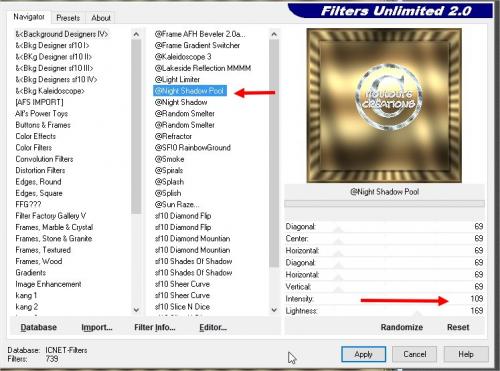
Task: Select the FFG??? category
Action: (28, 204)
